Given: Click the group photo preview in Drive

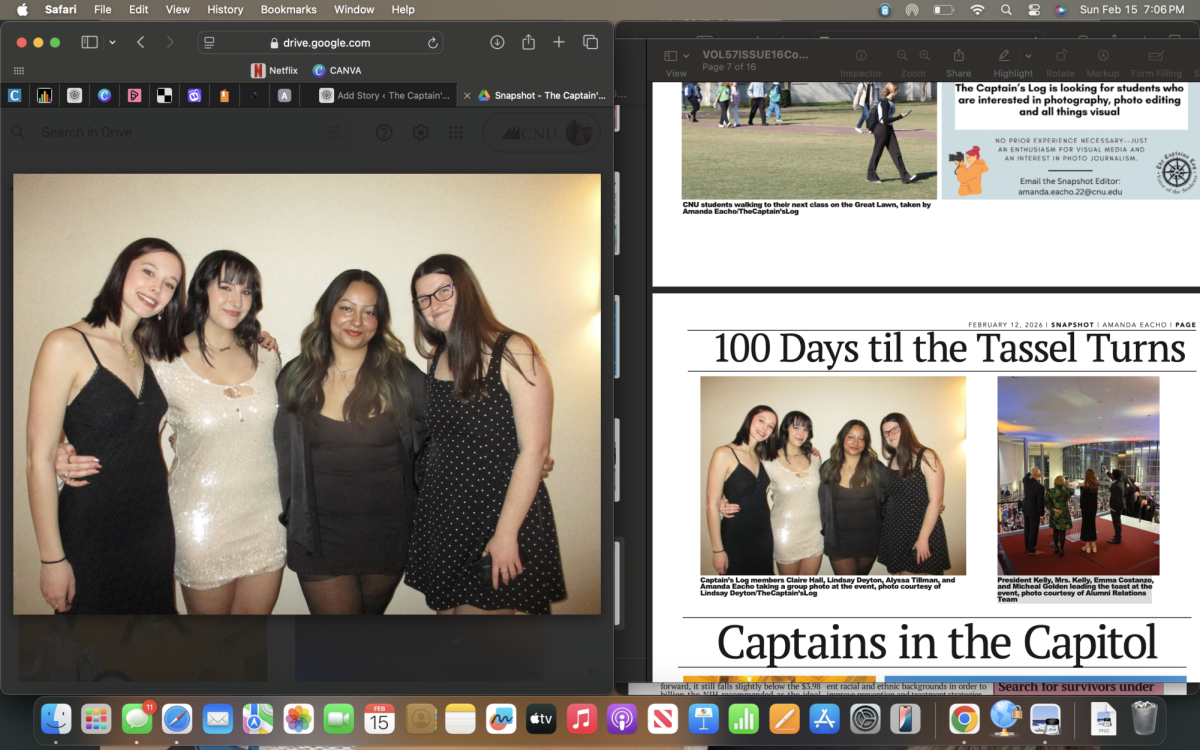Looking at the screenshot, I should tap(307, 394).
